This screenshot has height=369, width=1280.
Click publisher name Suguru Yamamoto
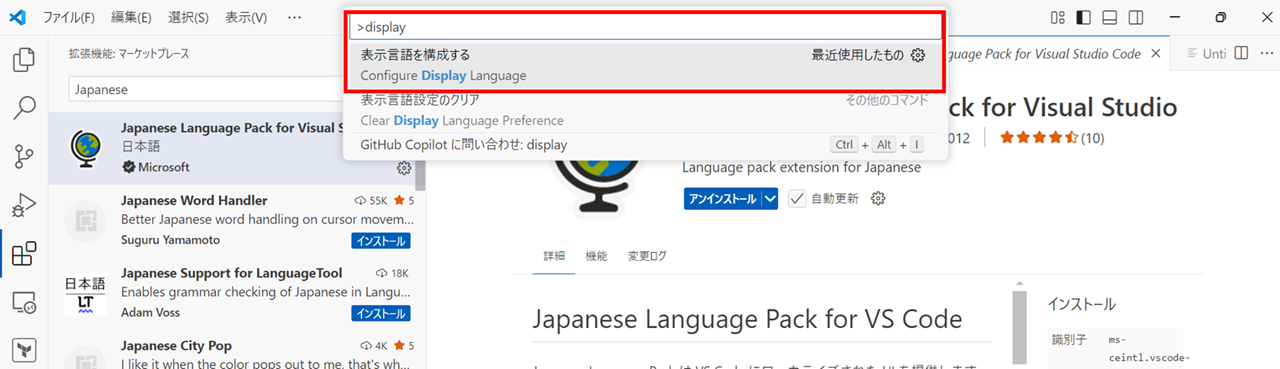pos(170,240)
